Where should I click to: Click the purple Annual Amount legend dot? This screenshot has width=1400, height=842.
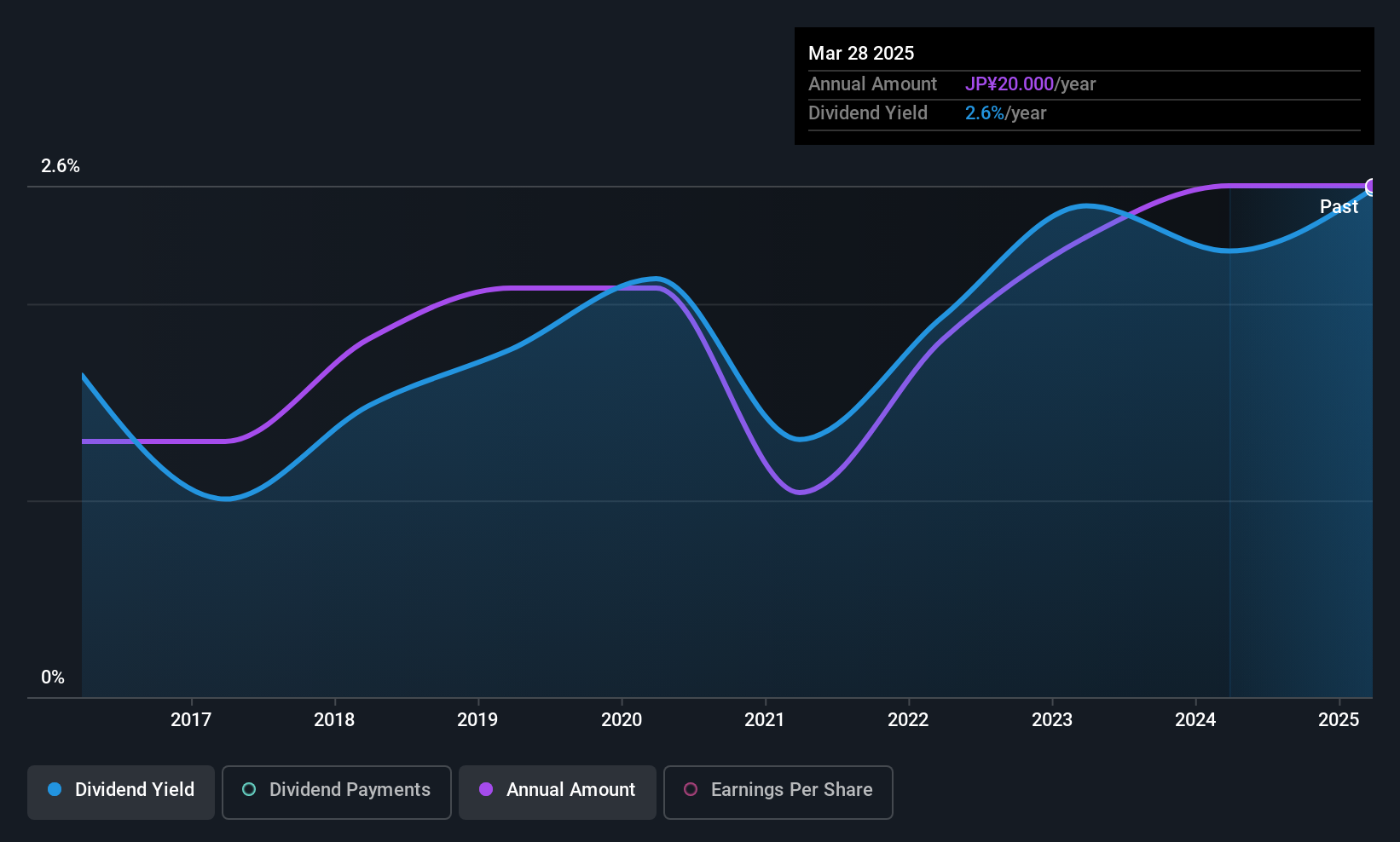click(x=486, y=789)
